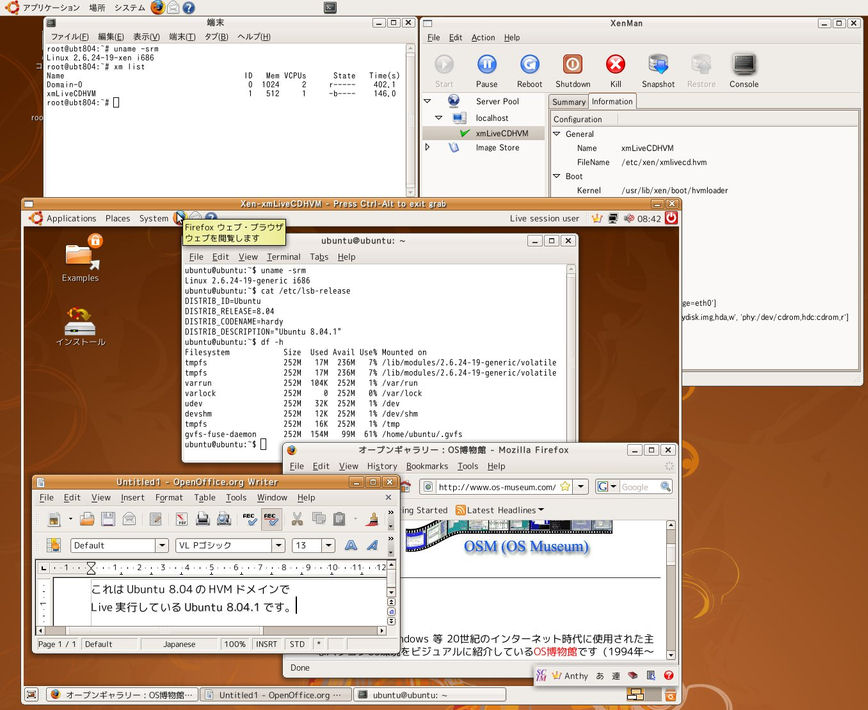Click the Open folder icon in Writer
868x710 pixels.
coord(87,519)
